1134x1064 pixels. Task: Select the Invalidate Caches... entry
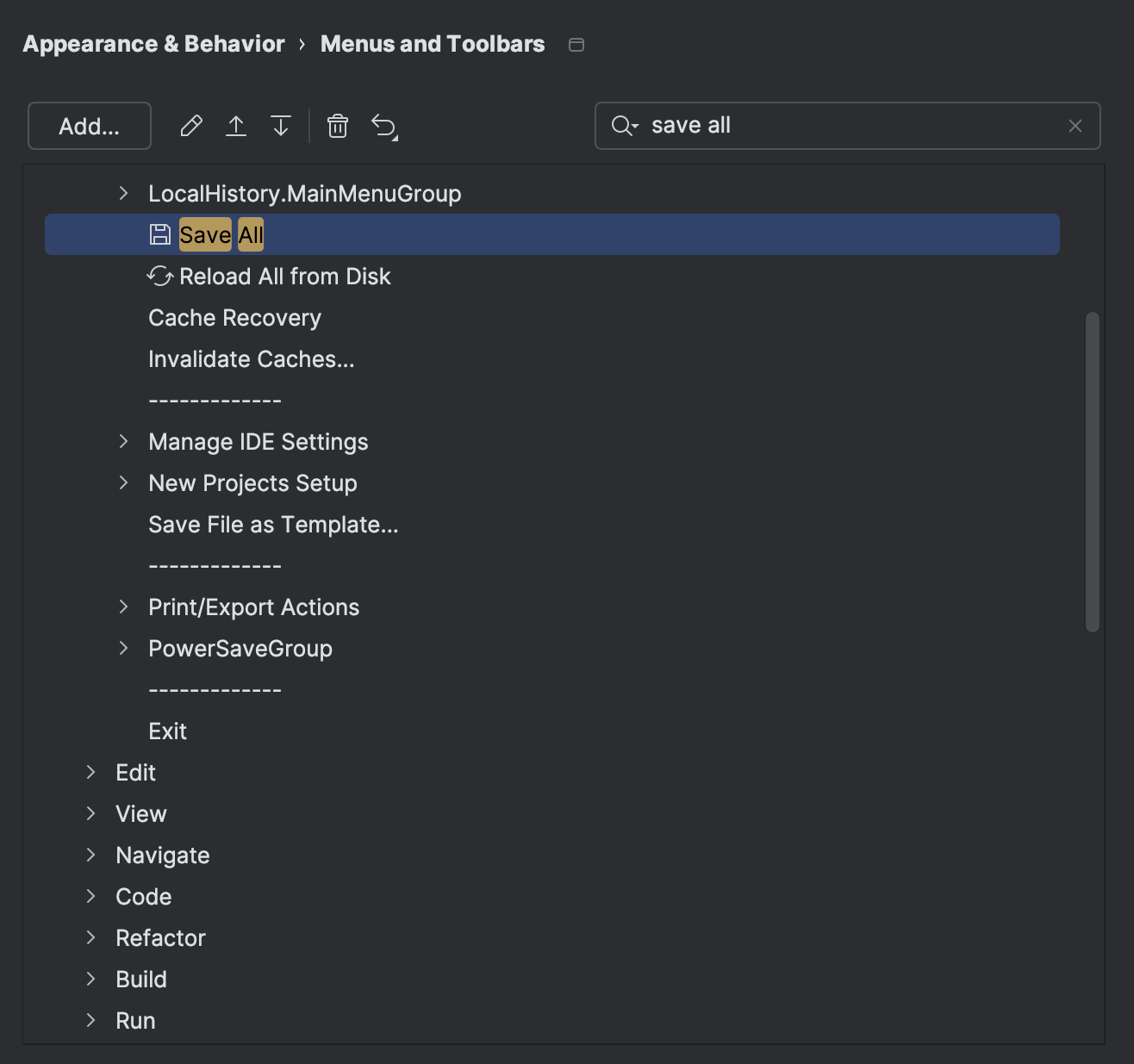[252, 359]
